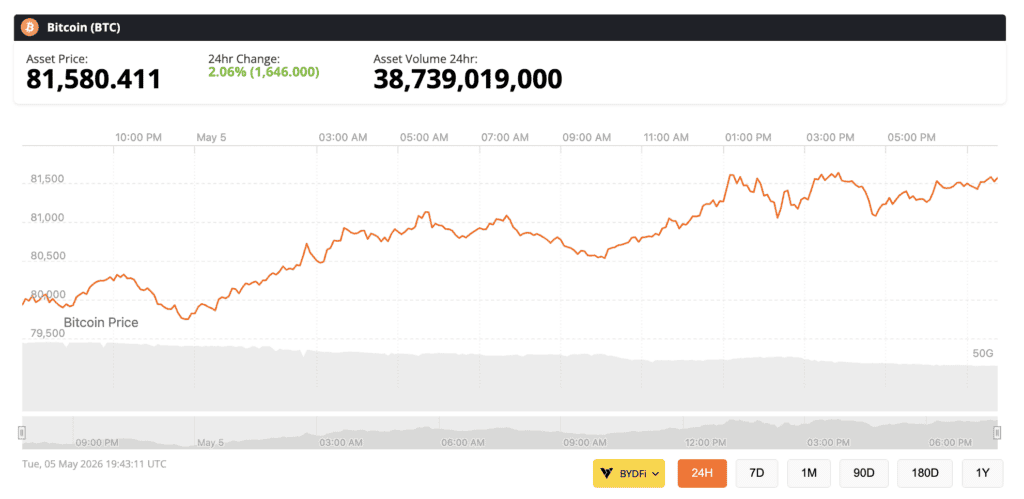Click the 01:00 PM axis label
Image resolution: width=1024 pixels, height=499 pixels.
click(x=748, y=137)
